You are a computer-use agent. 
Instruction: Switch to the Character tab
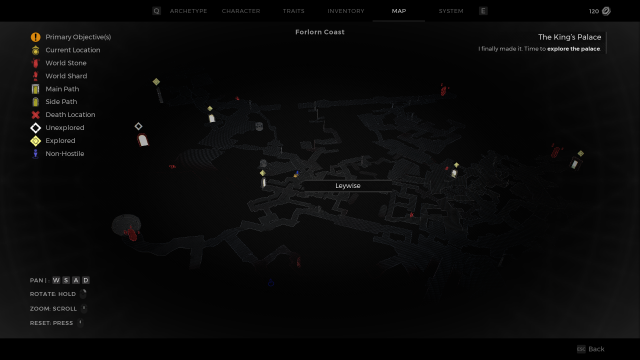click(x=241, y=11)
